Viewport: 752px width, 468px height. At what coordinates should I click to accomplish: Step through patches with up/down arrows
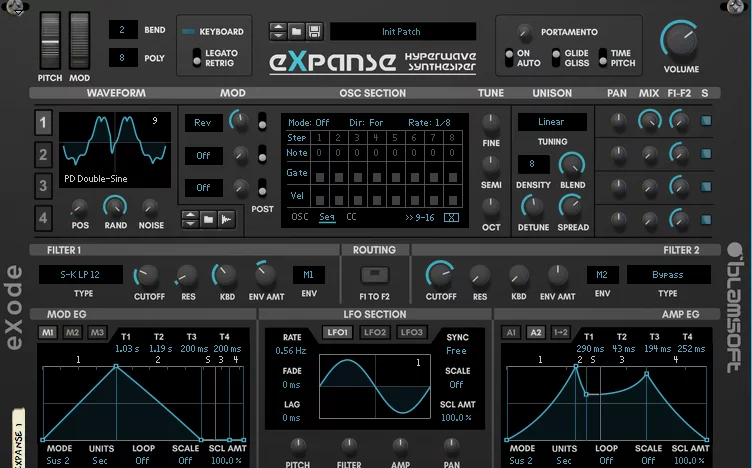(278, 32)
